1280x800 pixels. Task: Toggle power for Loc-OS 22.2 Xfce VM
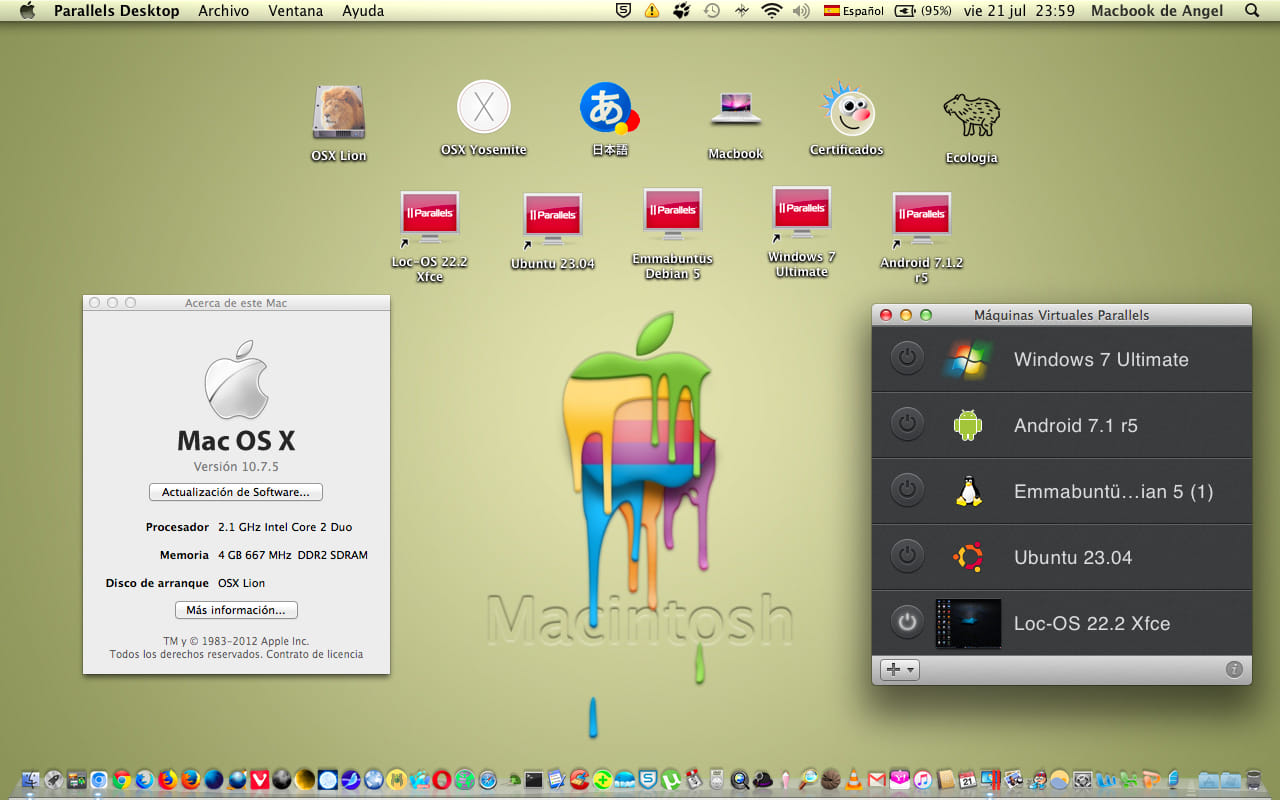pyautogui.click(x=907, y=623)
